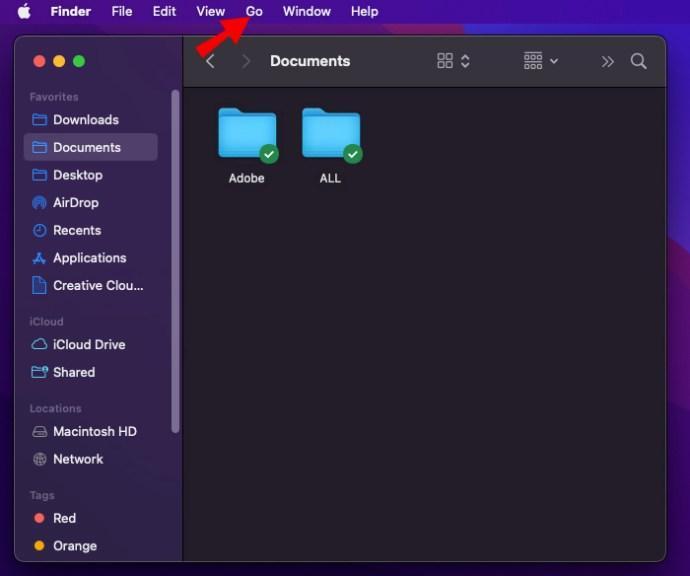This screenshot has width=690, height=576.
Task: Open the Downloads folder in Favorites
Action: point(85,119)
